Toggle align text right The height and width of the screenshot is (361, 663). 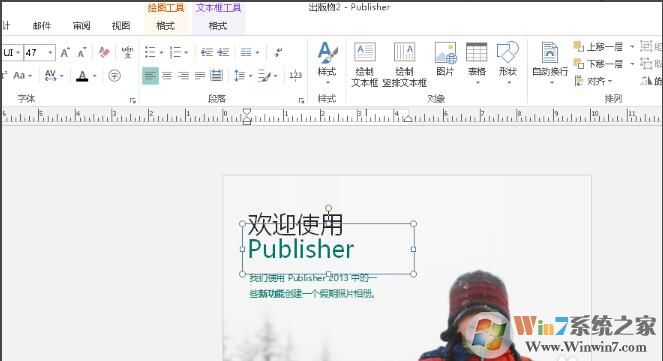tap(184, 76)
